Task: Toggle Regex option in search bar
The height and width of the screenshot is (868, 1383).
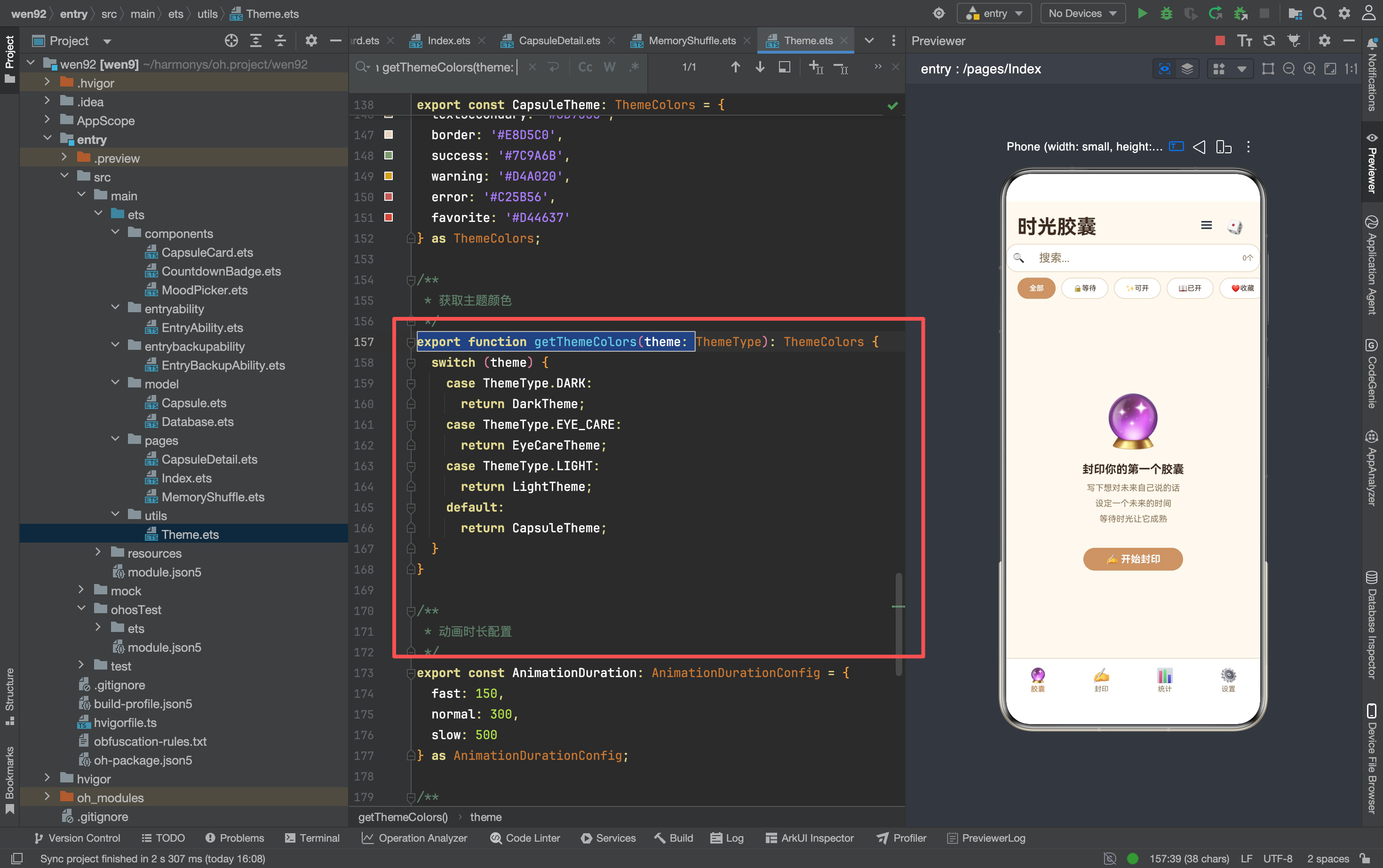Action: pyautogui.click(x=634, y=67)
